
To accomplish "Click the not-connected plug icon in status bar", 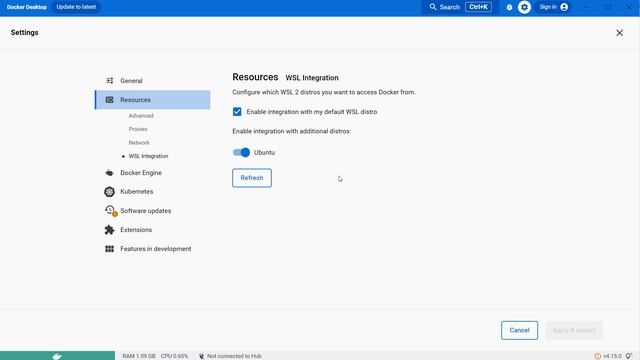I will click(x=201, y=356).
